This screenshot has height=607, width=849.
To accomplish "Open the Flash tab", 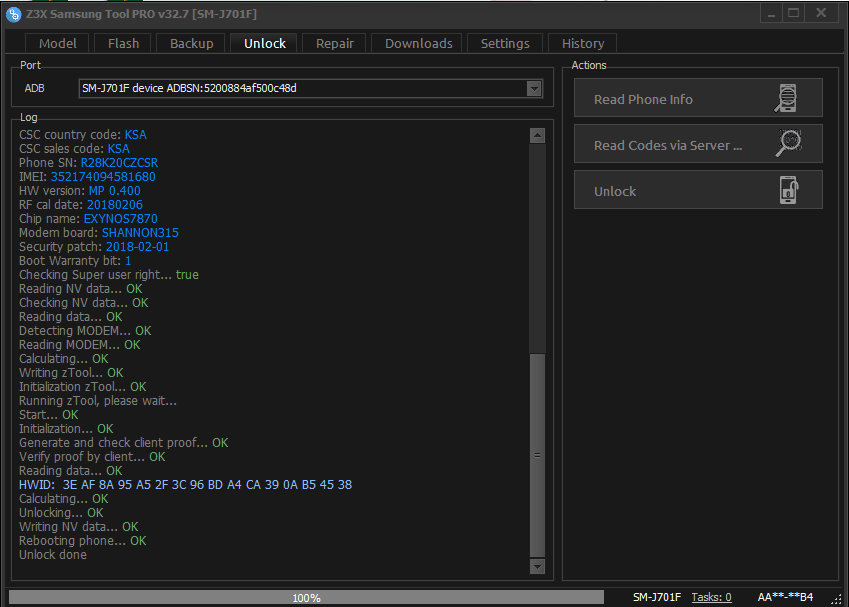I will (x=123, y=43).
